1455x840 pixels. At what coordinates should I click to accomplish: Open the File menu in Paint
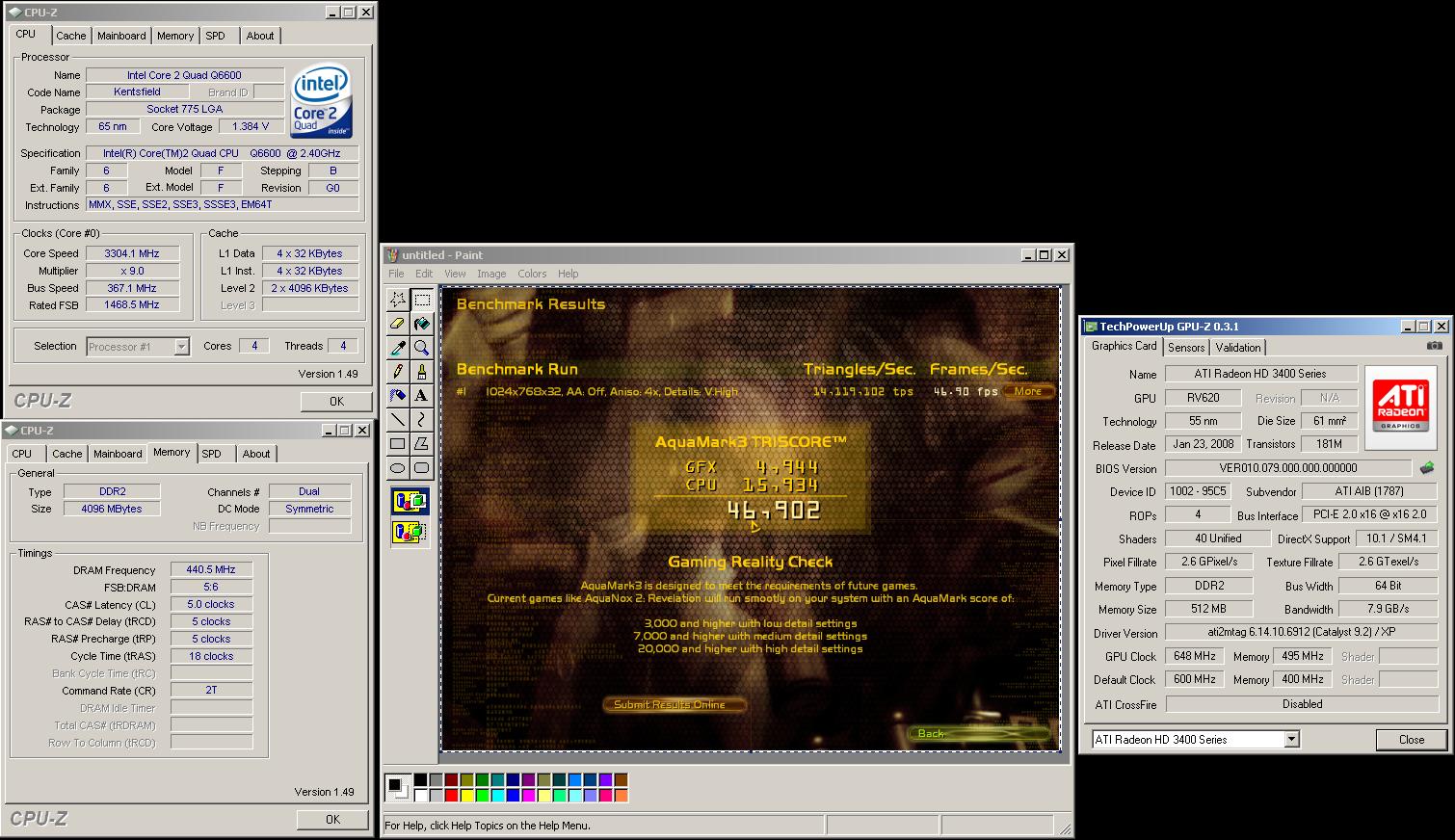coord(396,274)
